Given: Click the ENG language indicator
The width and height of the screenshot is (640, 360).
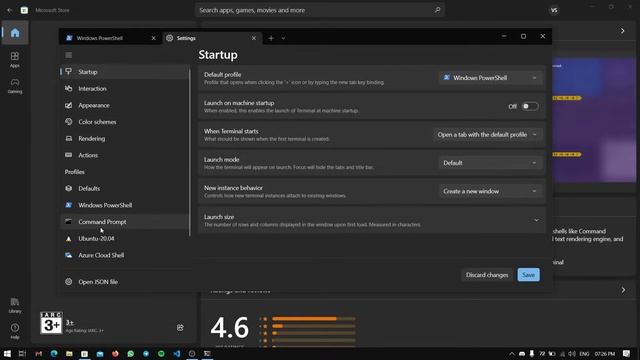Looking at the screenshot, I should pos(584,353).
